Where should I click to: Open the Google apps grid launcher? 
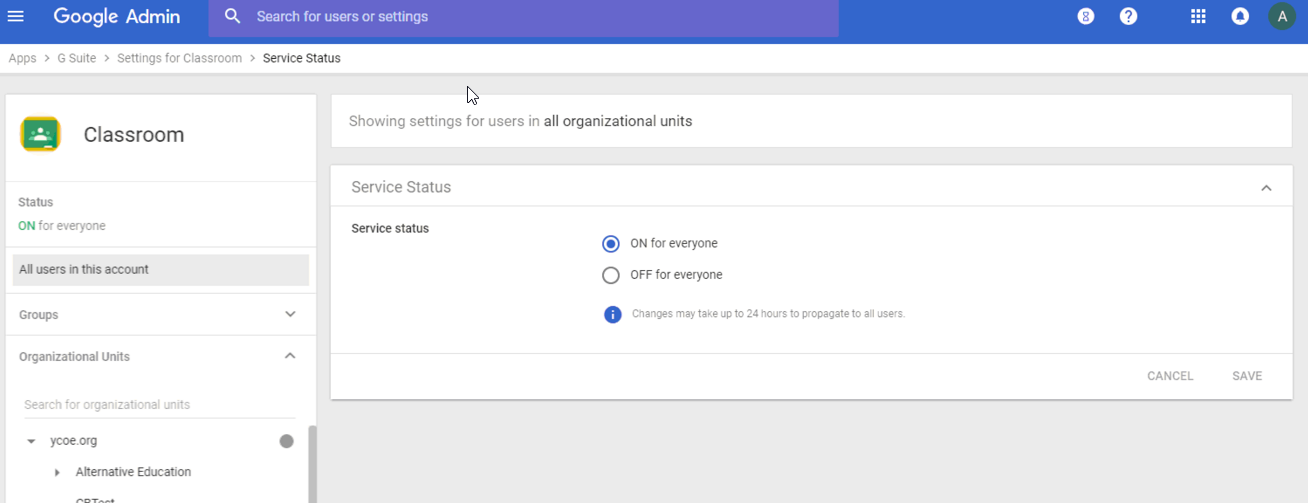tap(1198, 16)
